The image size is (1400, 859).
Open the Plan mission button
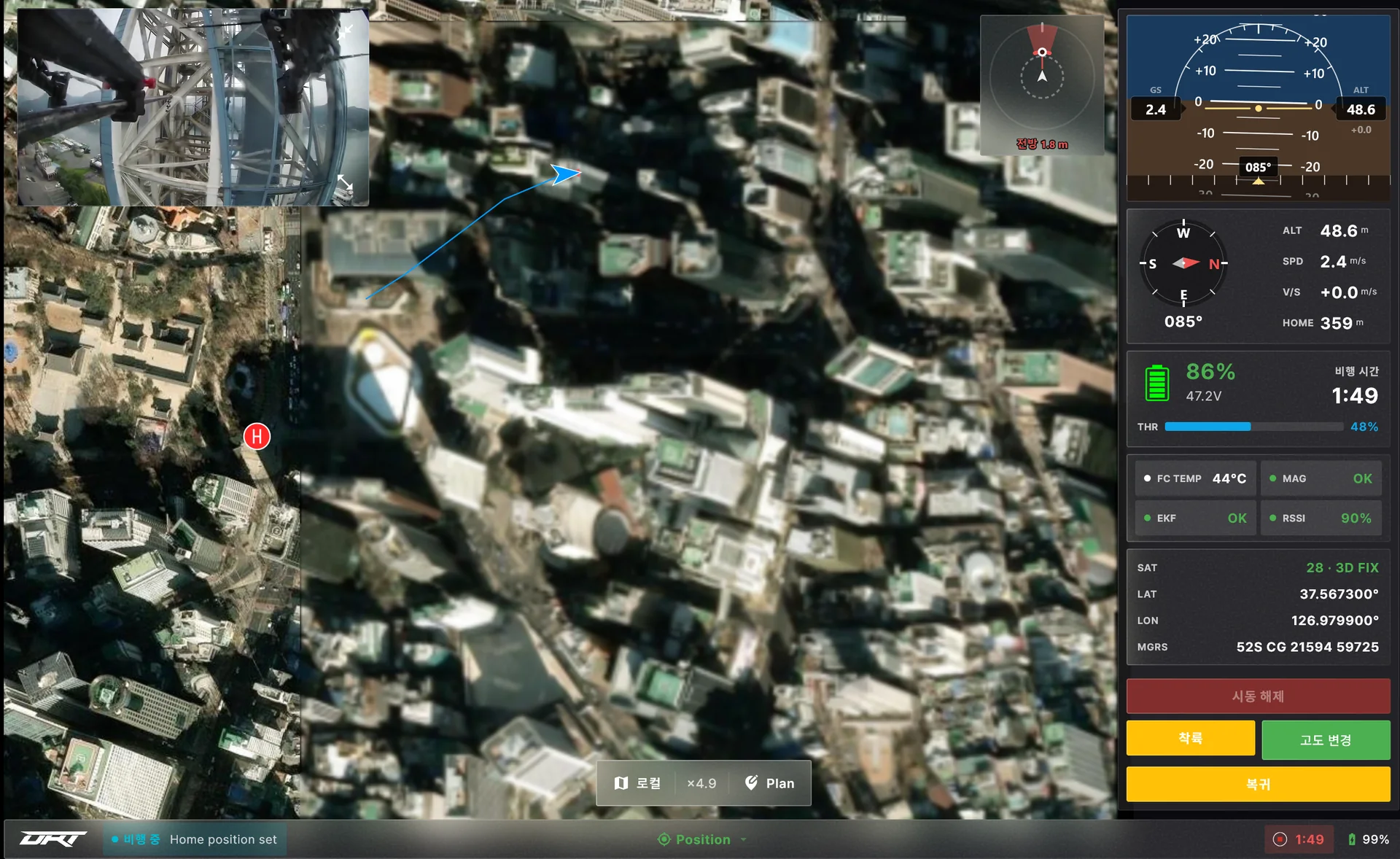(769, 783)
